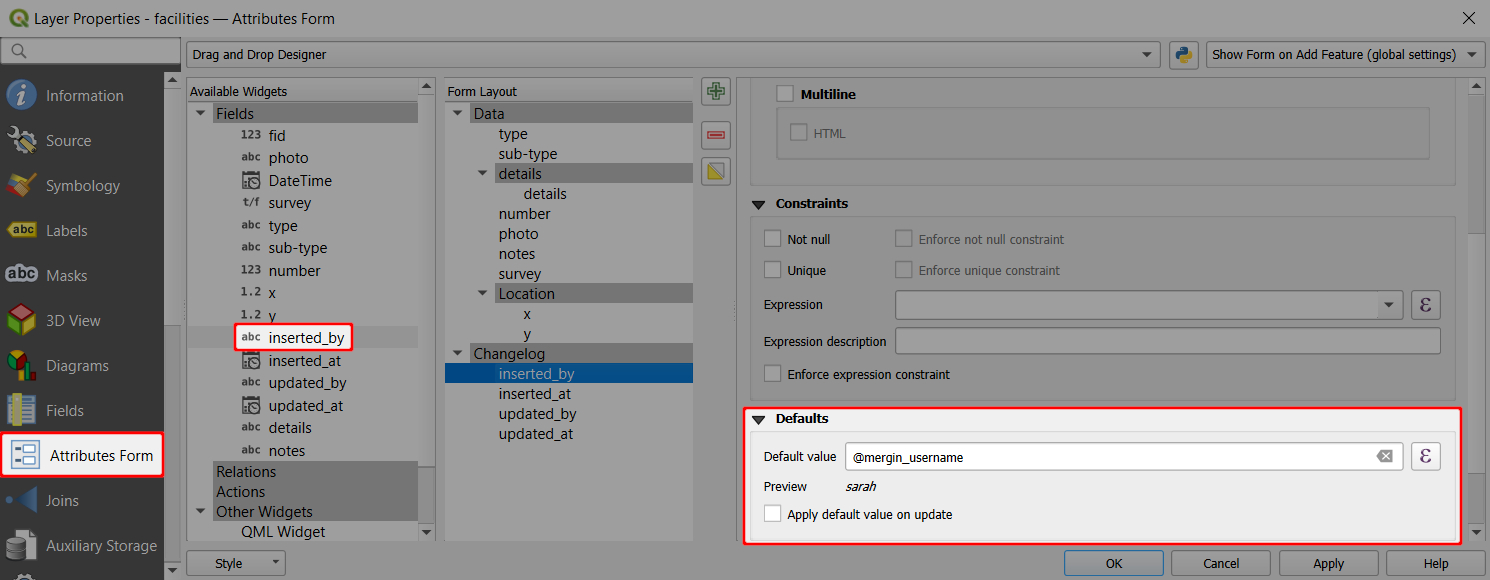The width and height of the screenshot is (1490, 580).
Task: Focus the settings search box
Action: (91, 51)
